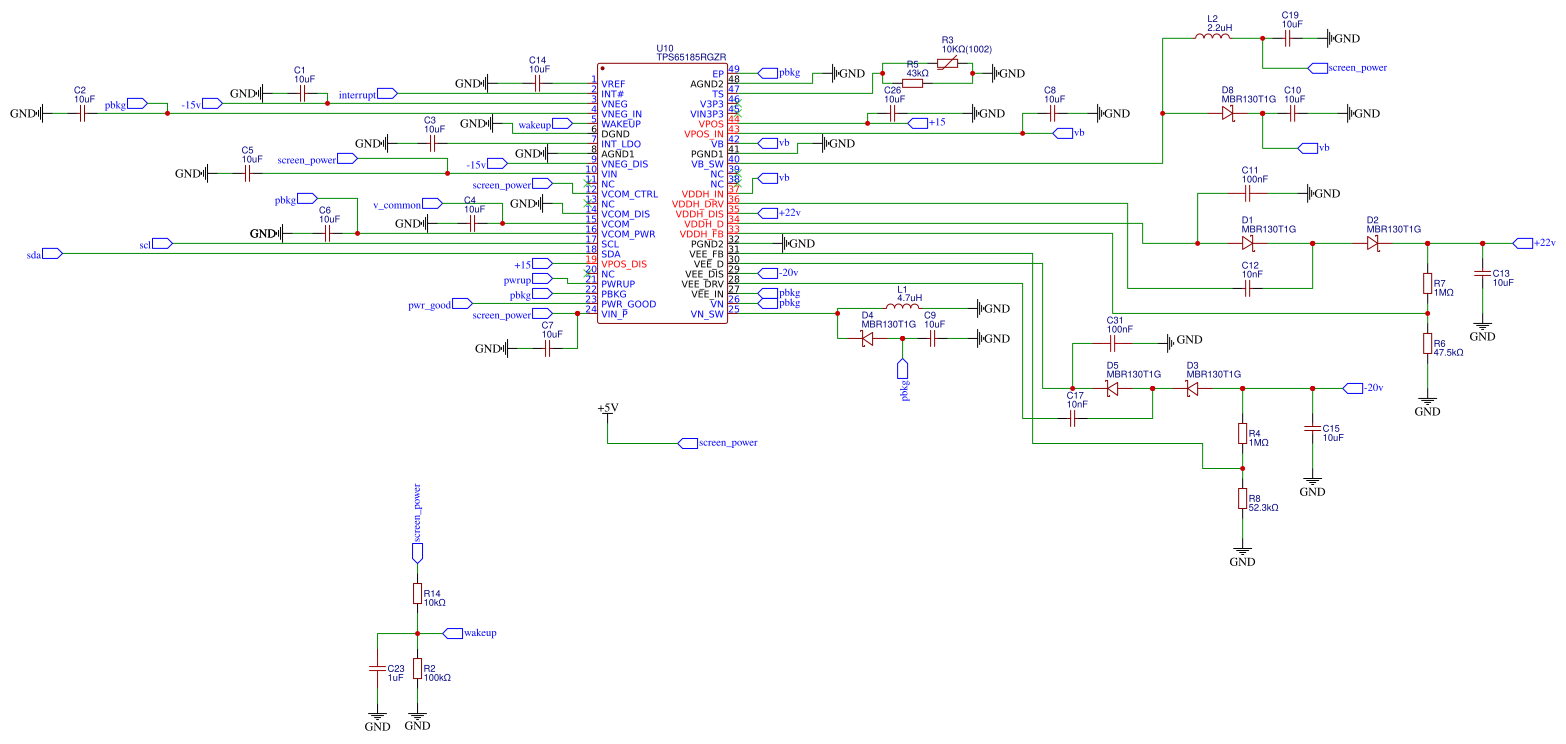Screen dimensions: 1566x744
Task: Select the D4 diode symbol
Action: (867, 339)
